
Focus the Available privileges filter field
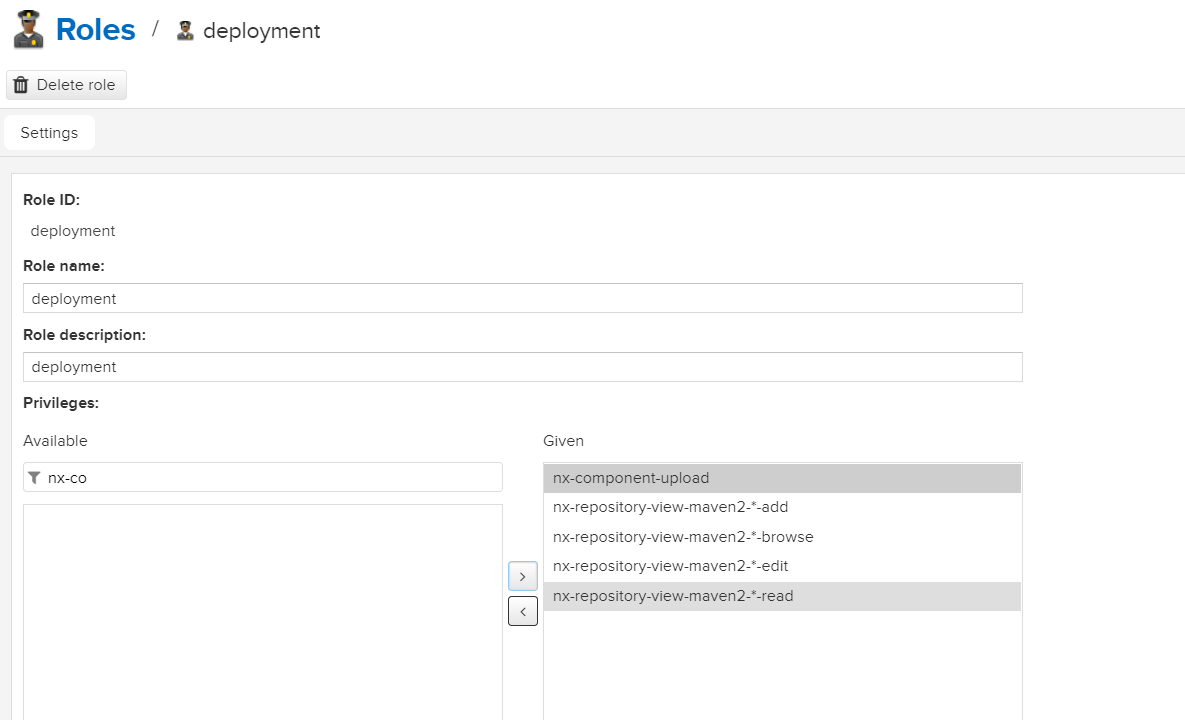pos(263,477)
